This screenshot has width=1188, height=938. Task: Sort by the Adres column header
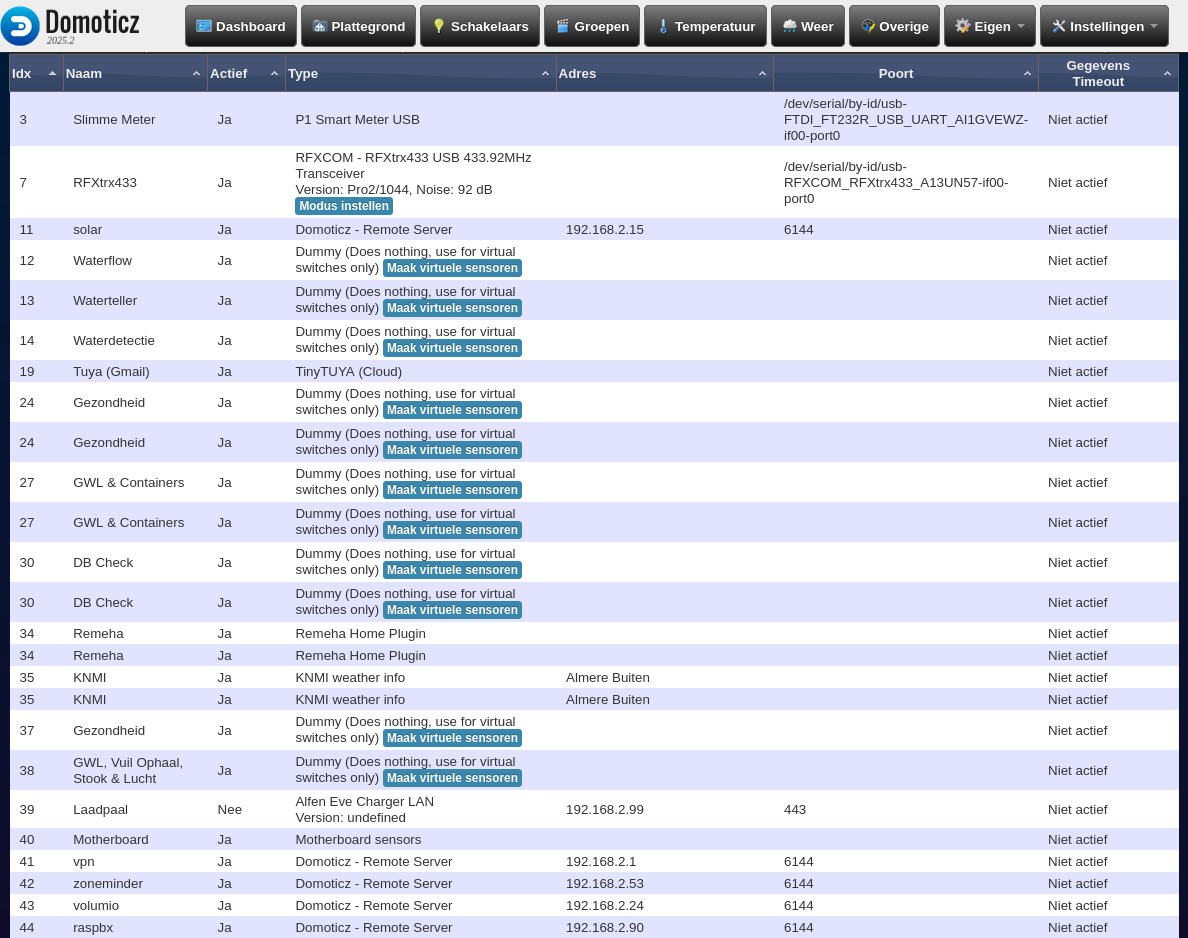click(x=663, y=73)
